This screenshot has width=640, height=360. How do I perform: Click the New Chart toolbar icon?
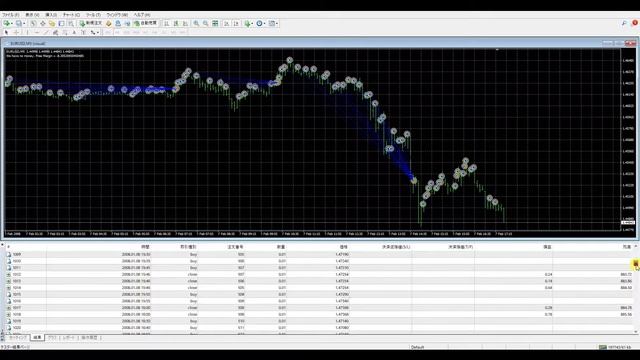tap(7, 23)
